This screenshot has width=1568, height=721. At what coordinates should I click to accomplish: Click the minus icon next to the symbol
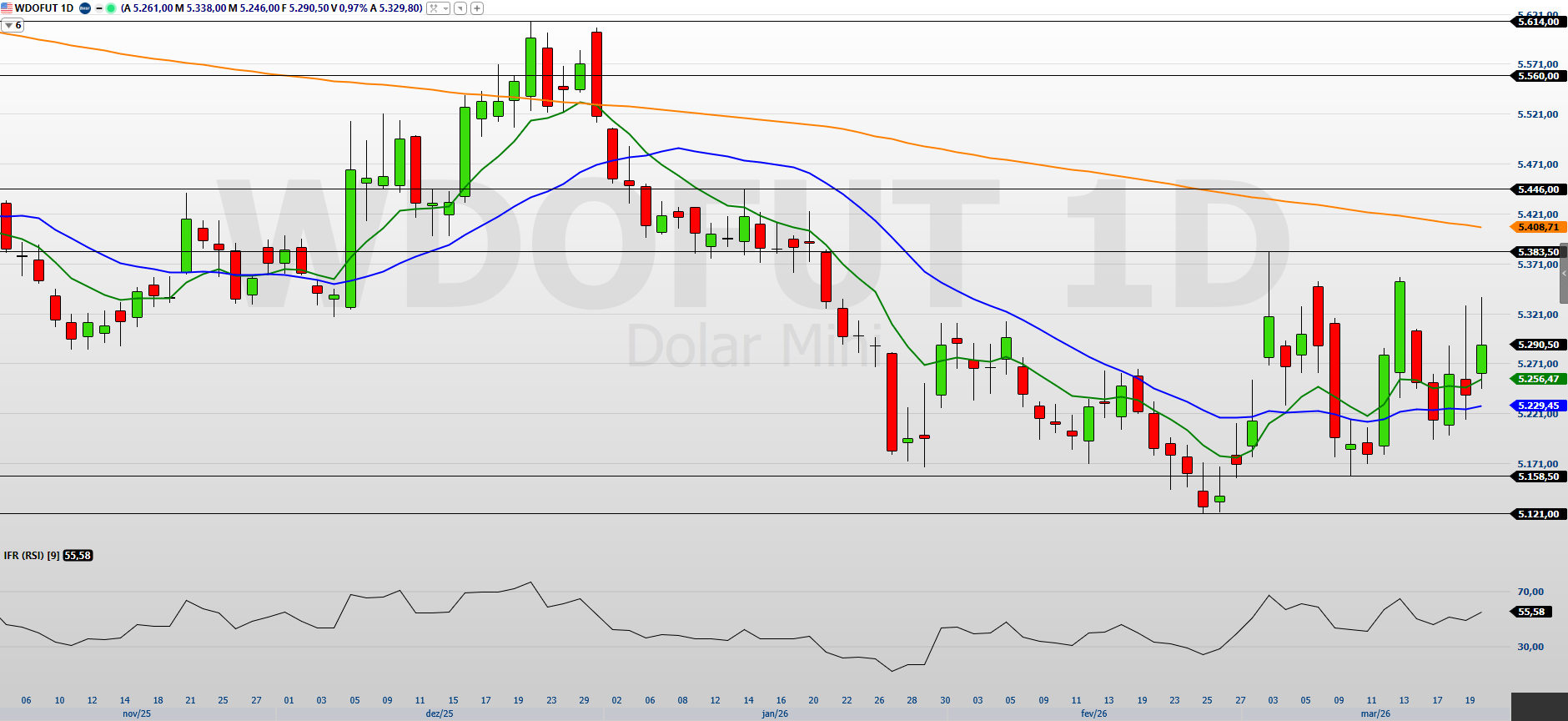pos(99,8)
